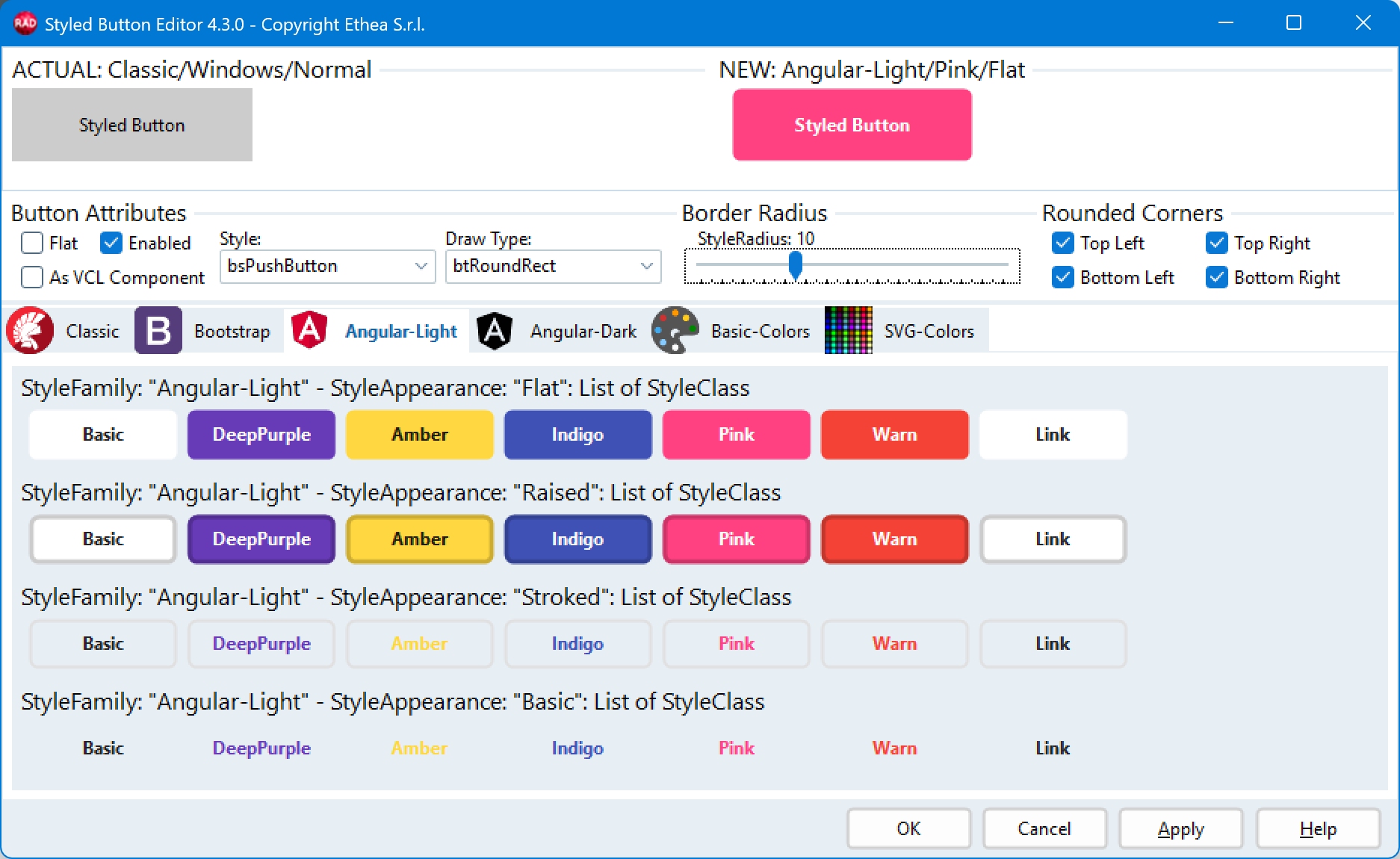Select the Angular-Light tab label
This screenshot has height=859, width=1400.
(x=401, y=331)
